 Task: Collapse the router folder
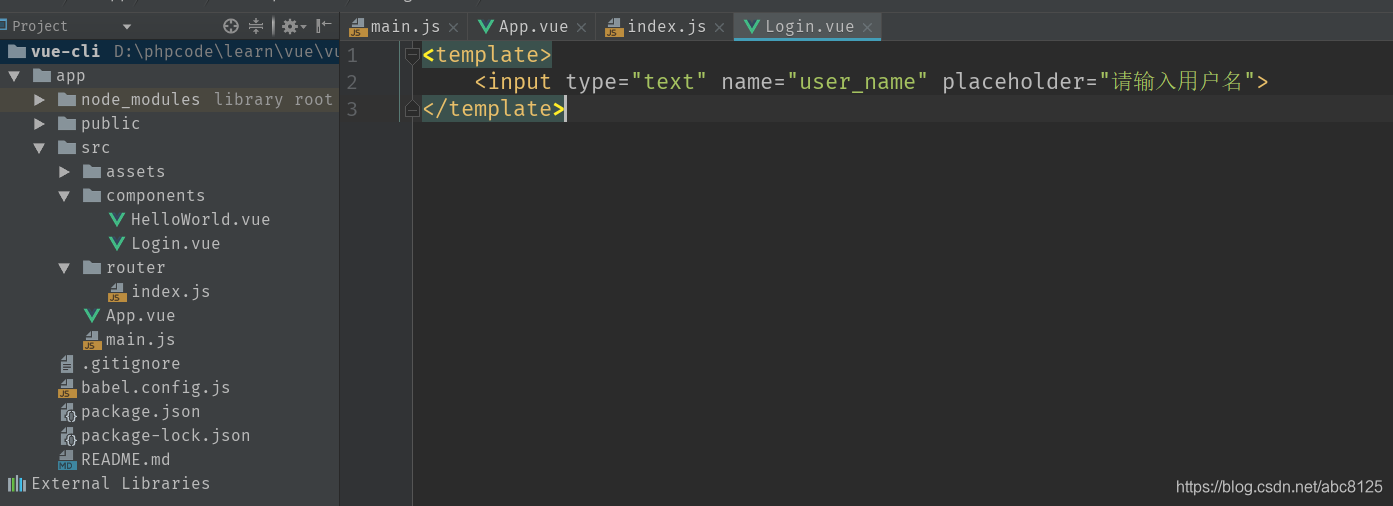[64, 268]
